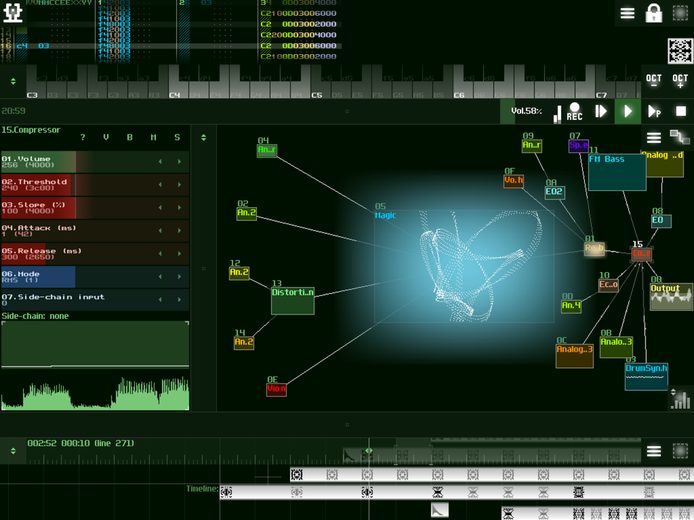Click the 02.Threshold controller bar
The width and height of the screenshot is (694, 520).
[95, 185]
